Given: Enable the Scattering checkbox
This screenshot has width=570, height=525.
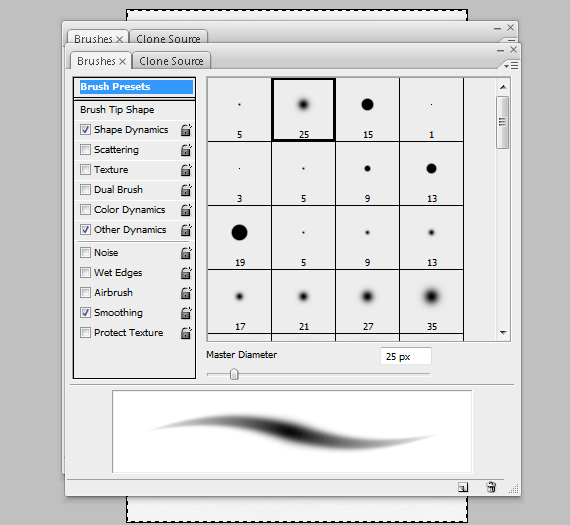Looking at the screenshot, I should click(x=85, y=149).
